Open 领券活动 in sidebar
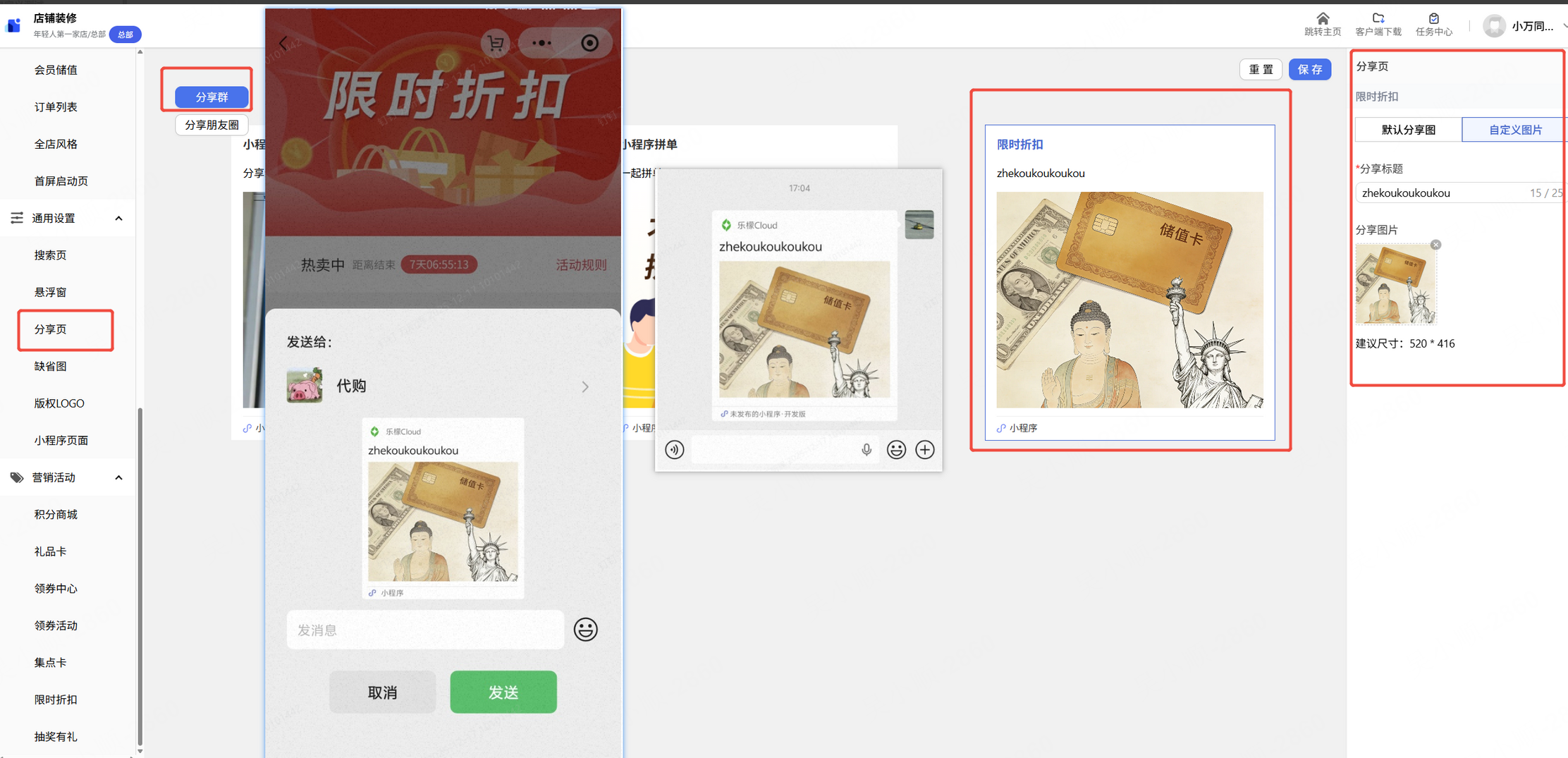1568x758 pixels. pyautogui.click(x=56, y=625)
